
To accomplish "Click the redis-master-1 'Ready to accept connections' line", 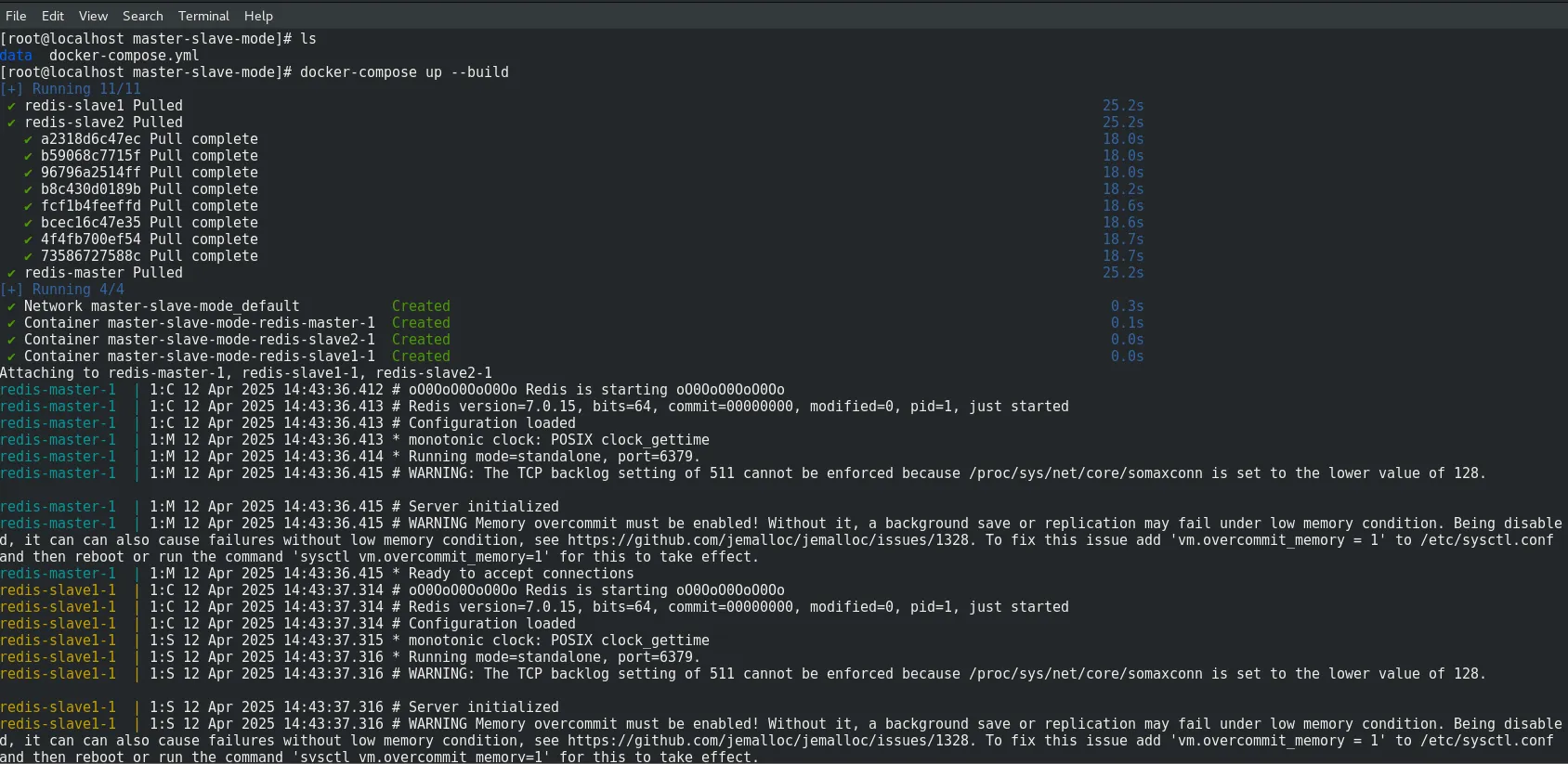I will (x=317, y=574).
